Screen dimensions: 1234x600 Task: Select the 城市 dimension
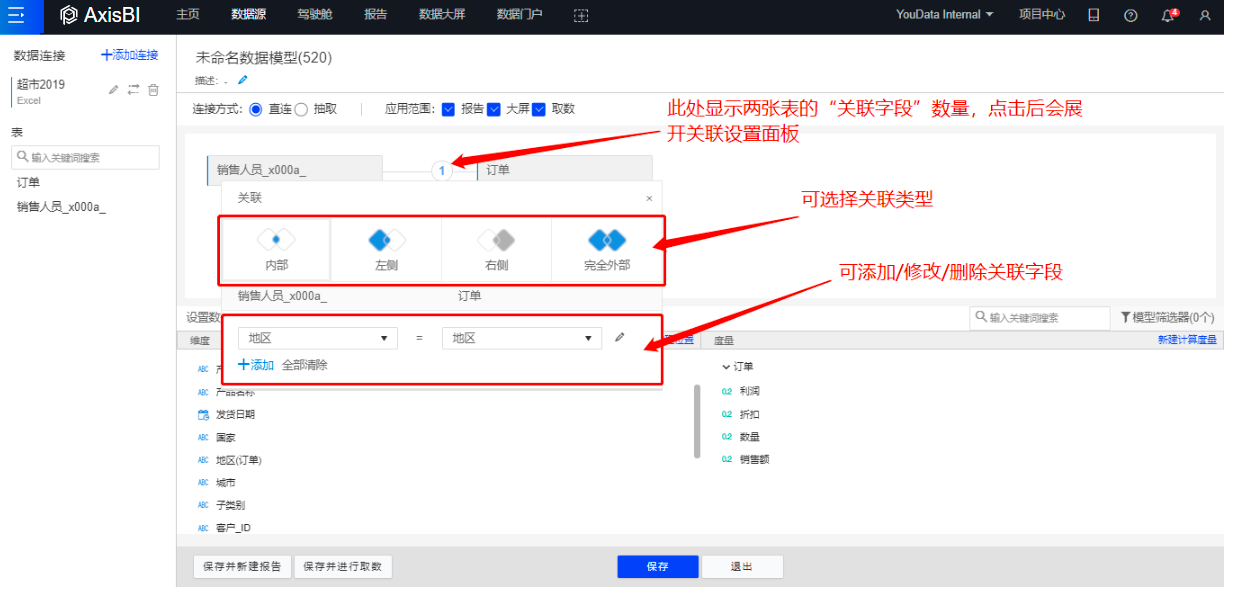tap(225, 482)
